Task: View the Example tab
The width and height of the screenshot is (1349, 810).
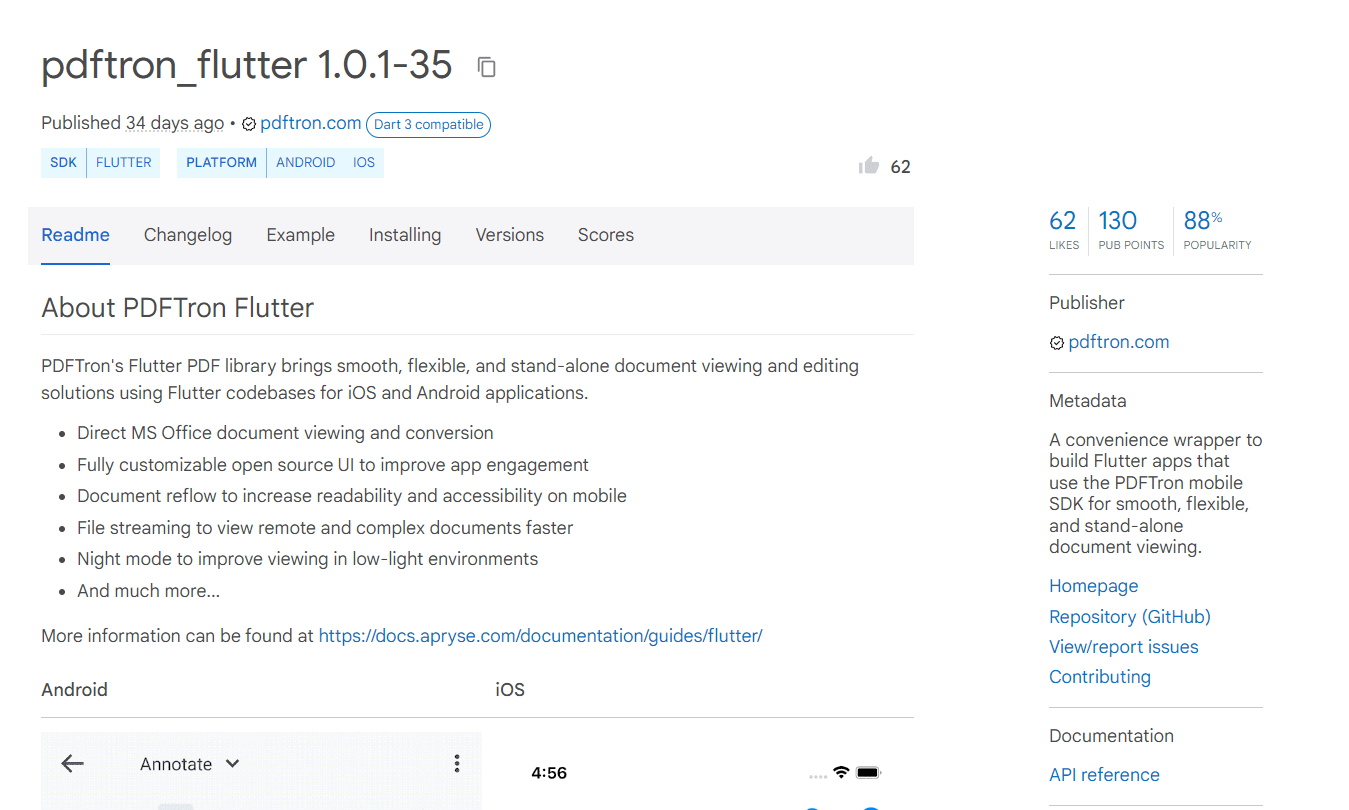Action: (x=300, y=235)
